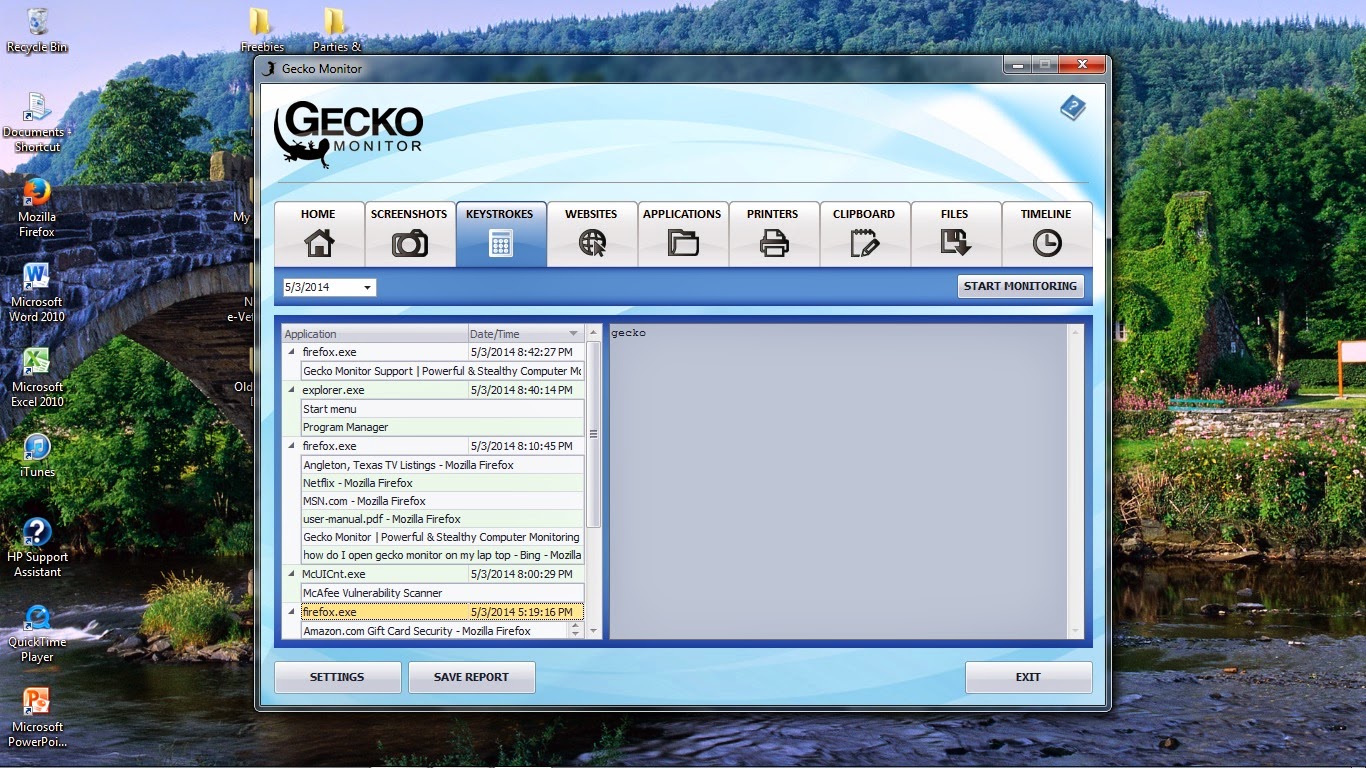Select the Microsoft Word 2010 desktop icon
This screenshot has width=1366, height=768.
point(37,293)
